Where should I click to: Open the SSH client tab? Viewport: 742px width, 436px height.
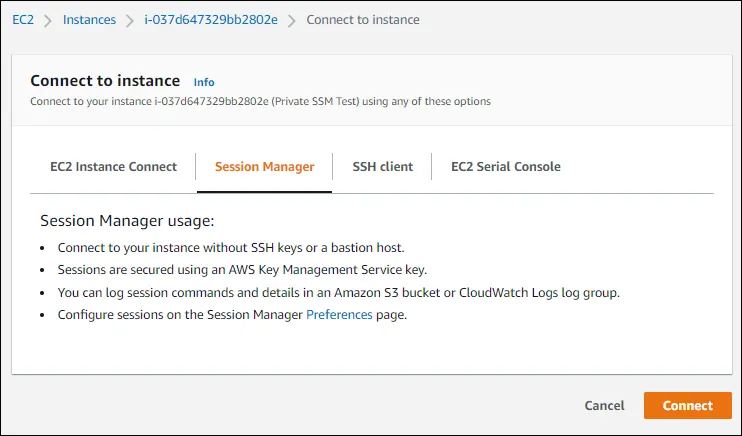(x=383, y=167)
